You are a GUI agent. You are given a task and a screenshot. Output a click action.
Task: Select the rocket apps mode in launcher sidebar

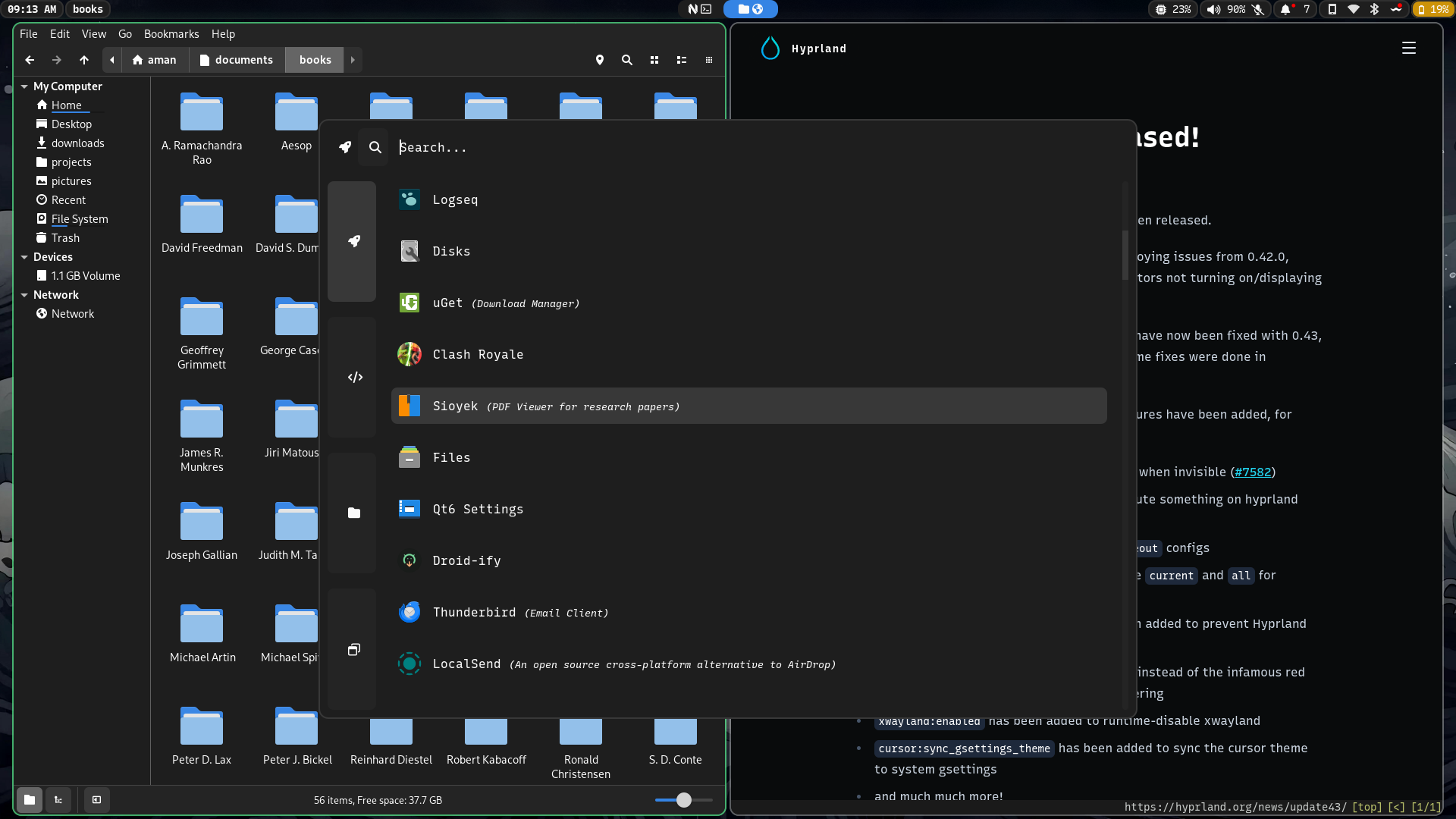352,241
